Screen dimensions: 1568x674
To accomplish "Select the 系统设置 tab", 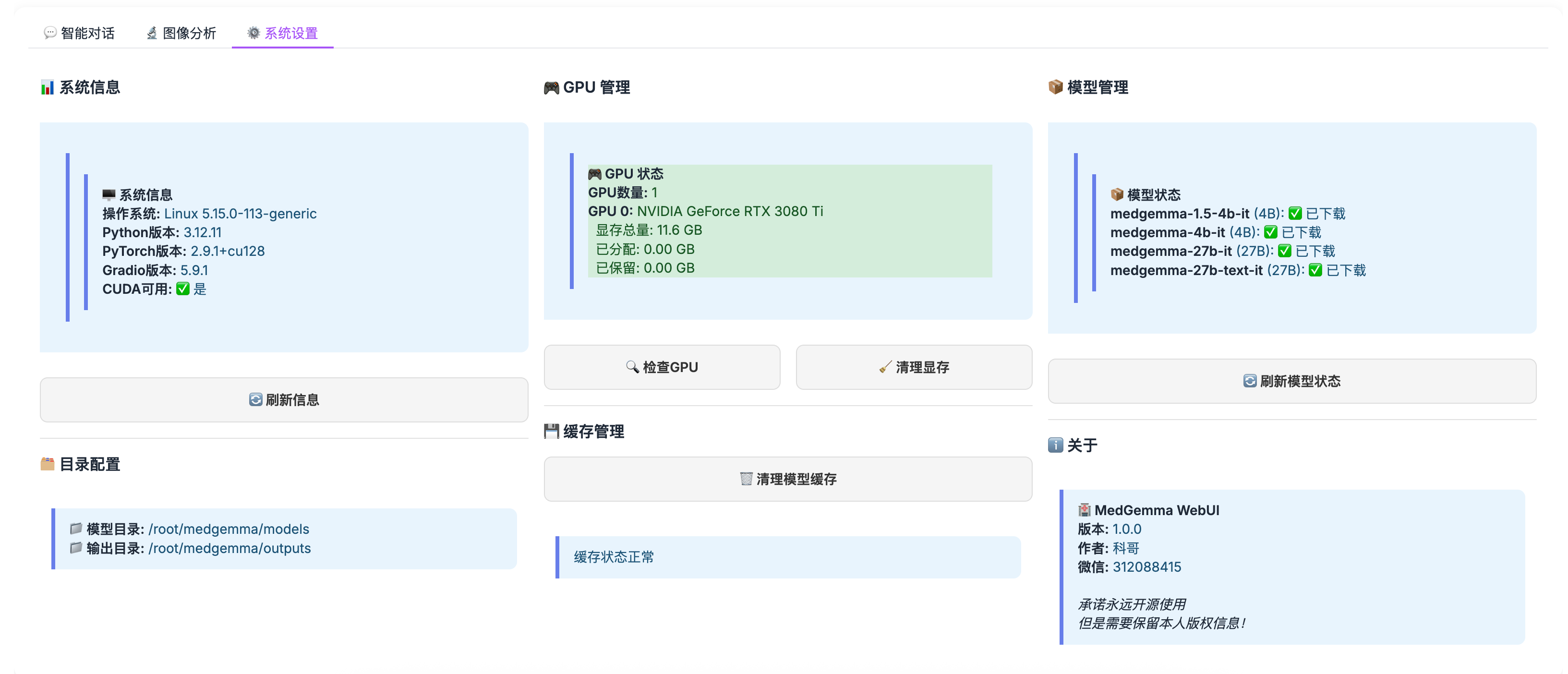I will click(282, 33).
